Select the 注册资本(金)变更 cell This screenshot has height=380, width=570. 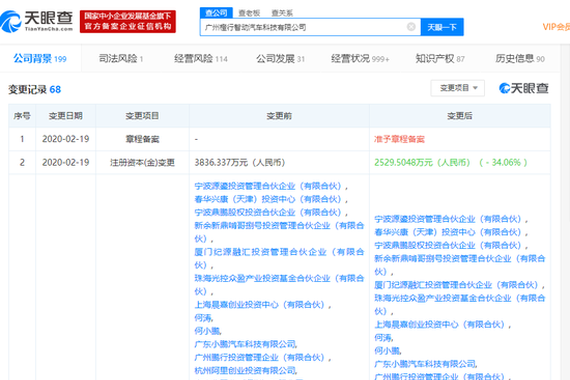point(142,163)
